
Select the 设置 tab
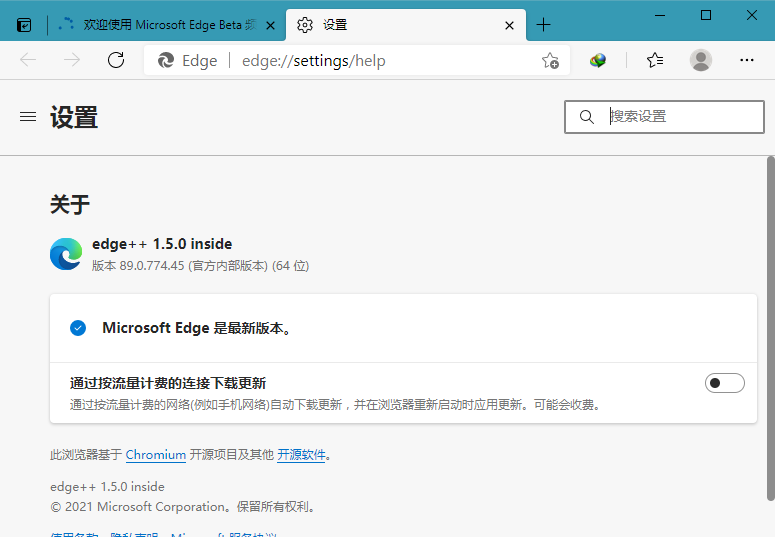(405, 25)
